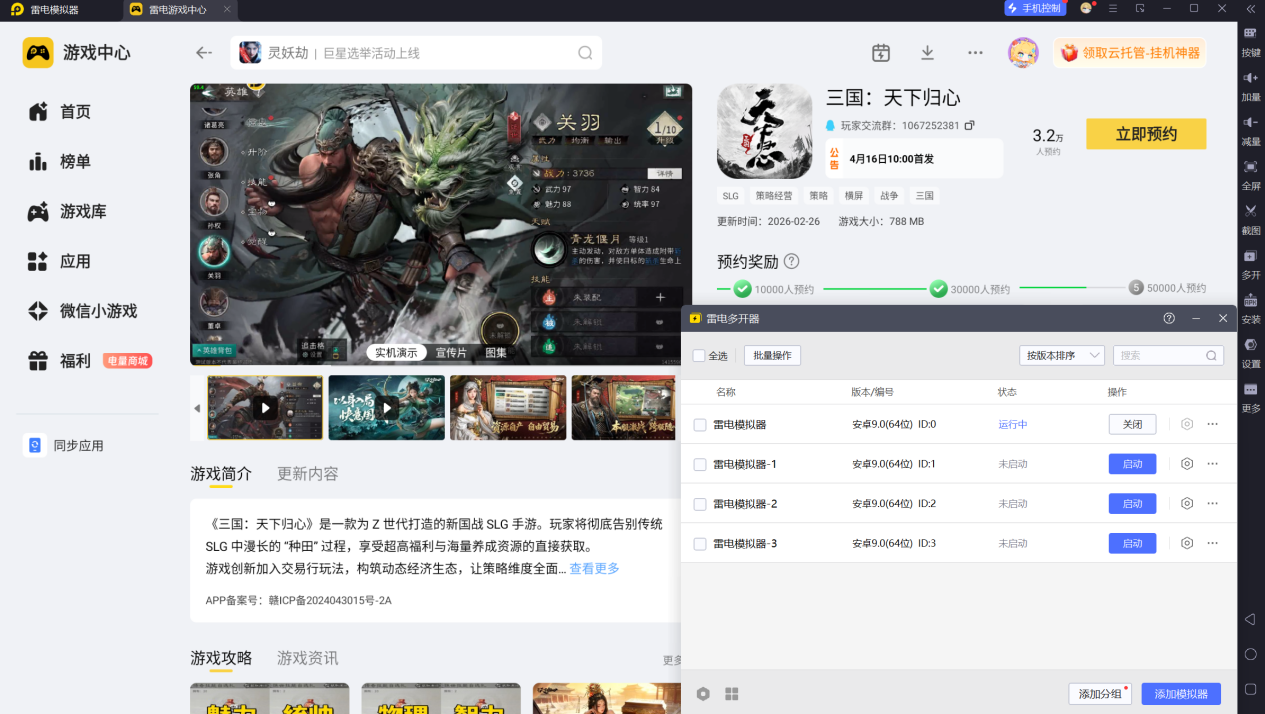The image size is (1265, 714).
Task: Go back with the left arrow
Action: coord(204,53)
